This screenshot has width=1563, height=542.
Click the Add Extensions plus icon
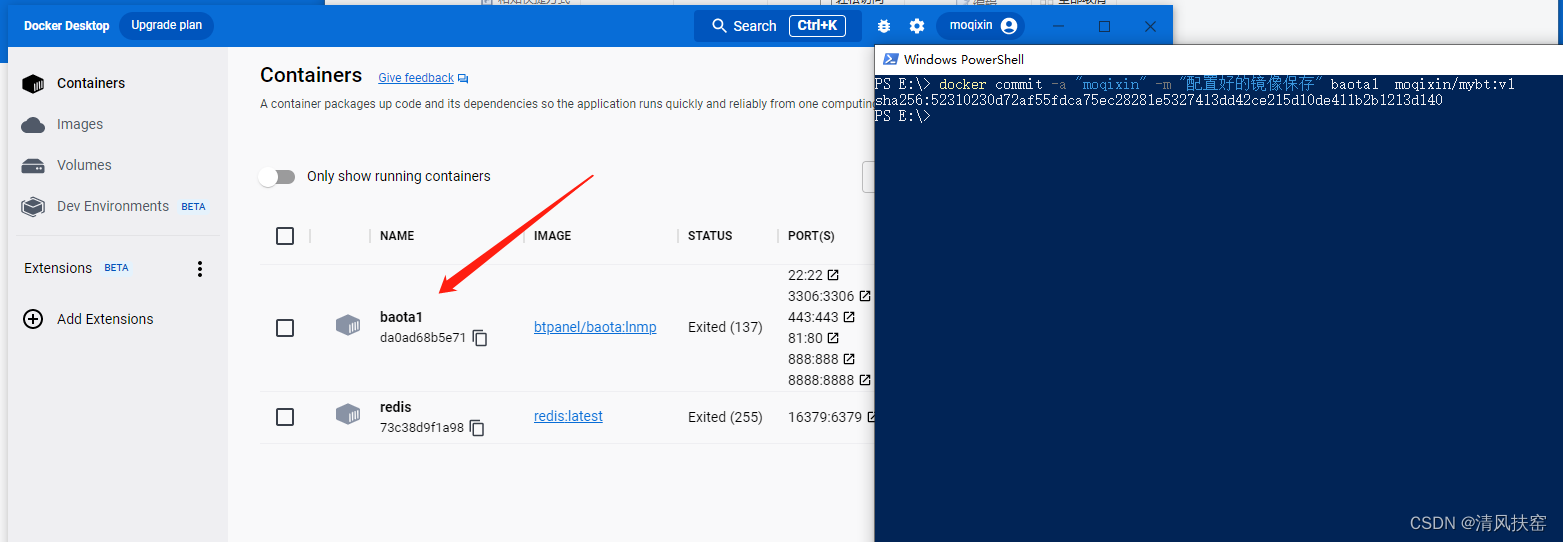(x=33, y=319)
